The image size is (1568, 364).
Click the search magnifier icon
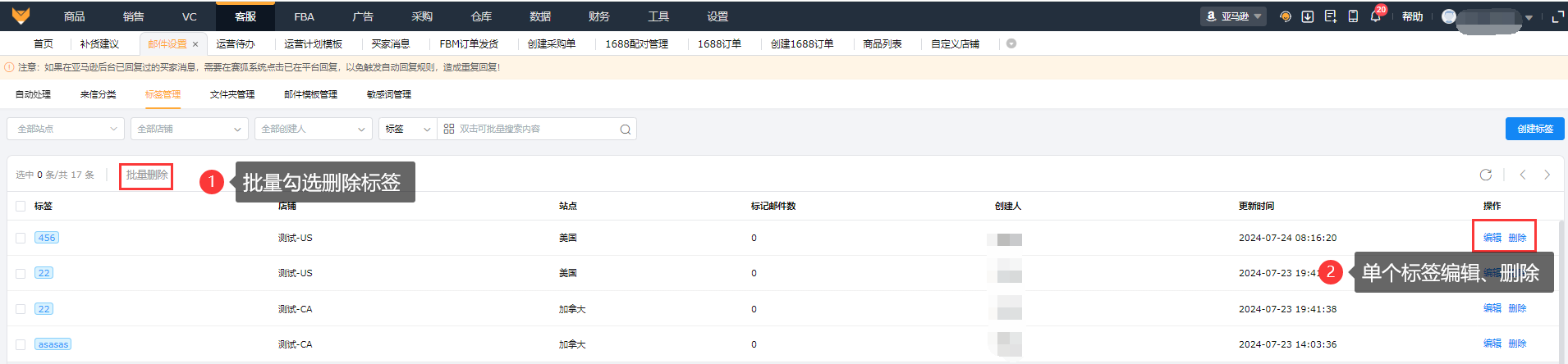click(x=626, y=130)
